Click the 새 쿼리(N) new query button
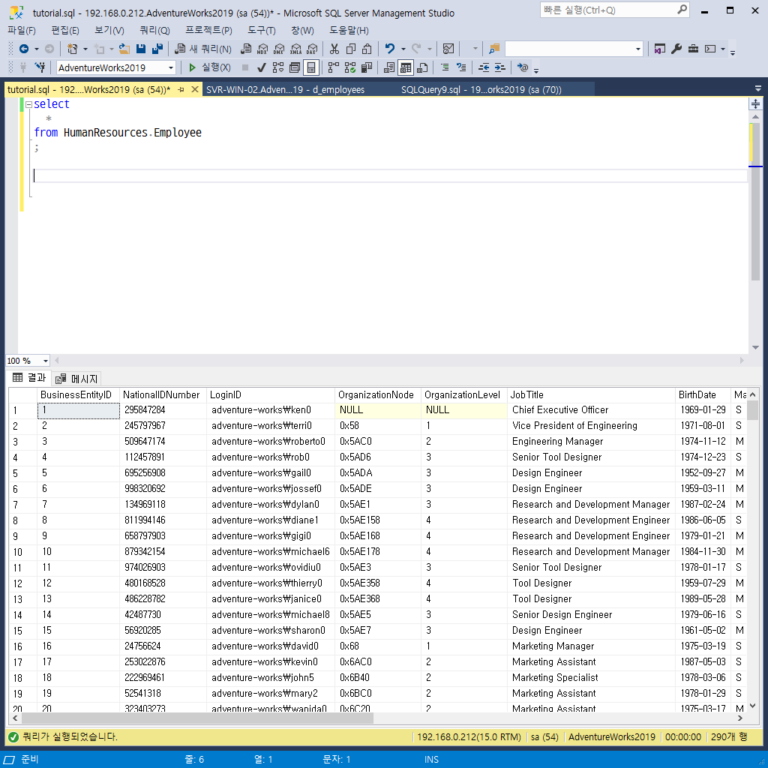The height and width of the screenshot is (768, 768). tap(203, 49)
